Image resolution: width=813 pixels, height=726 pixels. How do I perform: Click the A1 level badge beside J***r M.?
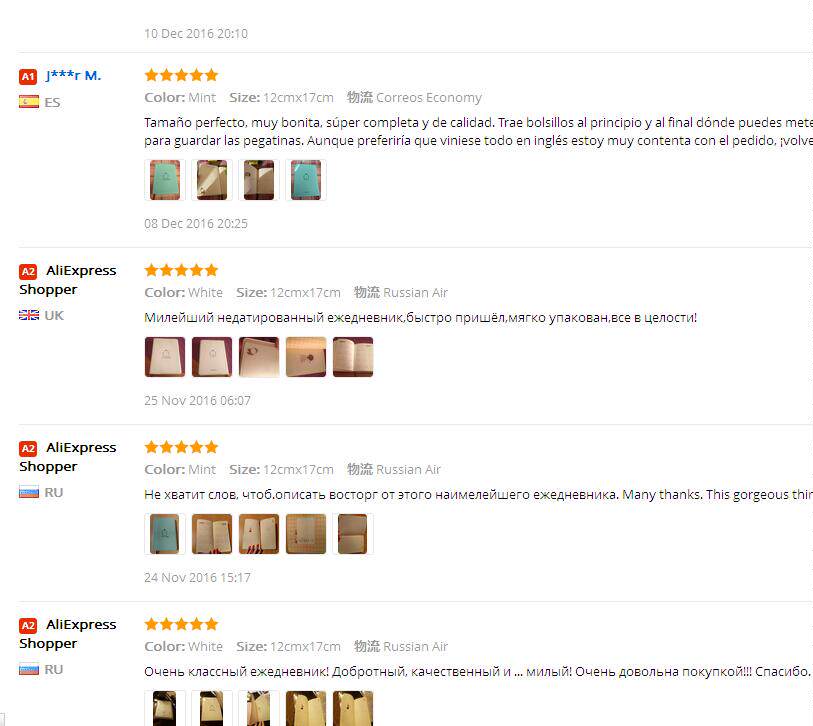click(28, 76)
